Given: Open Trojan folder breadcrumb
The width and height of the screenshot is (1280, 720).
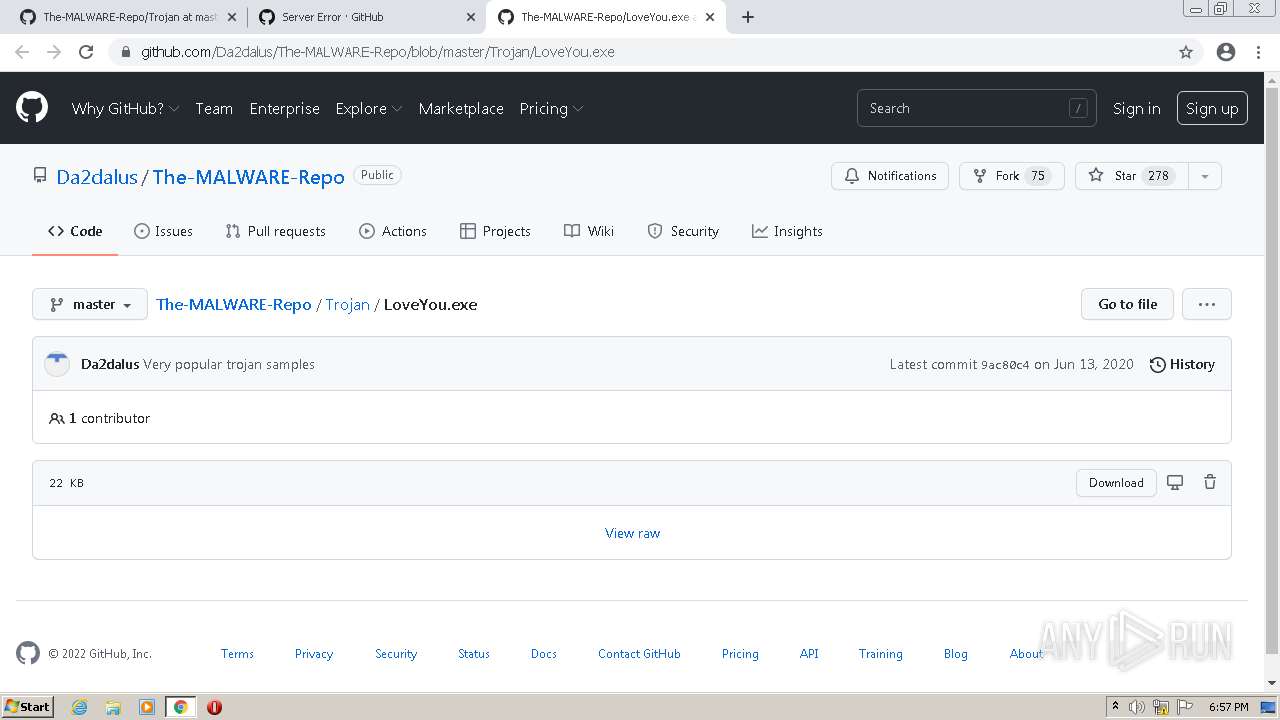Looking at the screenshot, I should (347, 304).
